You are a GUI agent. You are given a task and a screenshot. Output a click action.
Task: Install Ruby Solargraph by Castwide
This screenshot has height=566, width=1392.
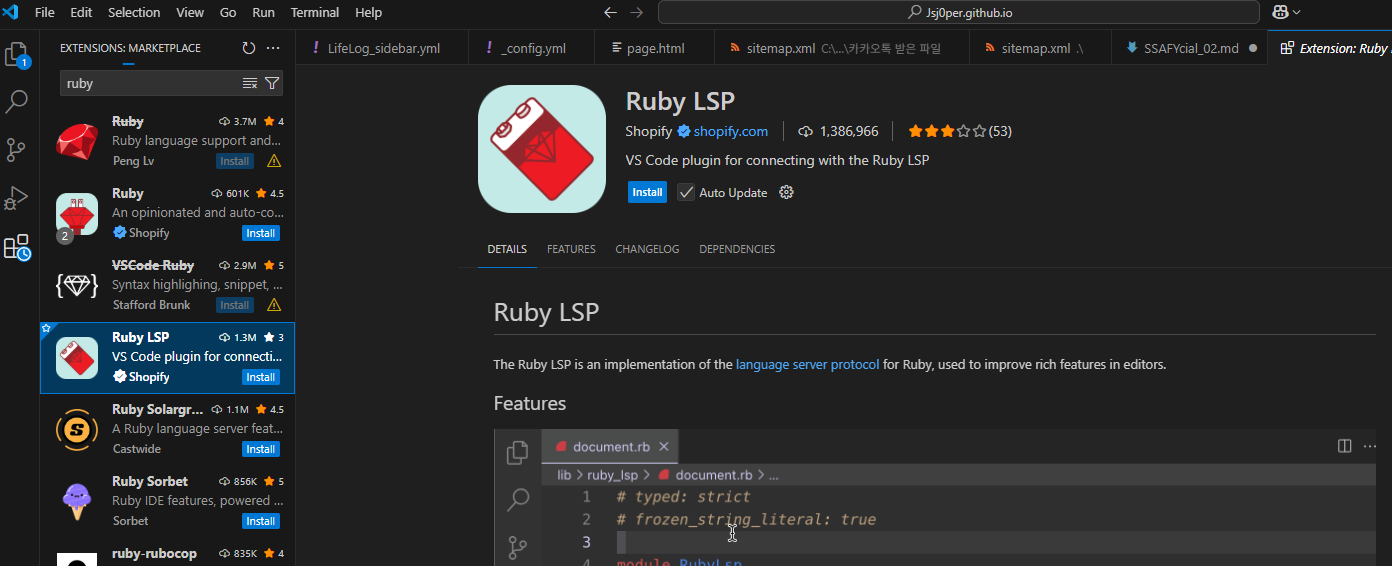click(x=261, y=449)
